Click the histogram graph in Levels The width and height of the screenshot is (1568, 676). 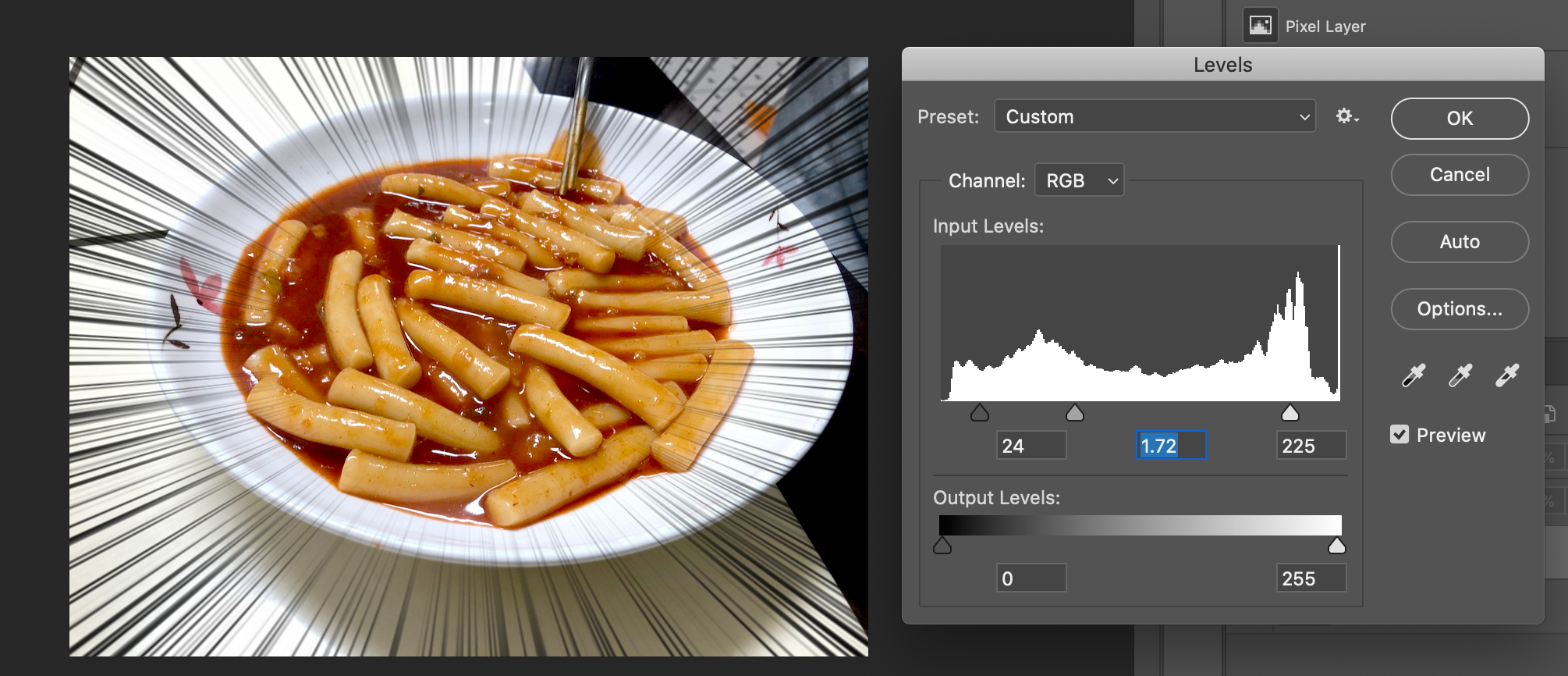coord(1141,323)
